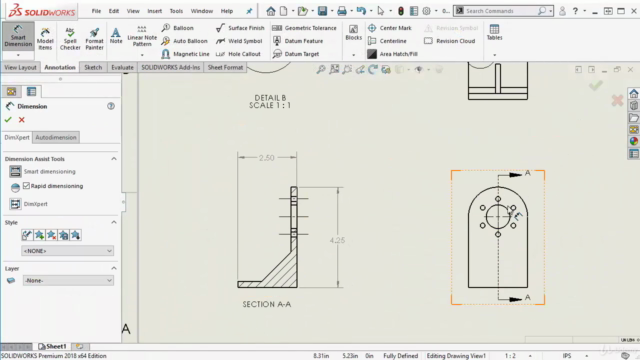
Task: Accept dimension with green checkmark in panel
Action: pyautogui.click(x=8, y=120)
